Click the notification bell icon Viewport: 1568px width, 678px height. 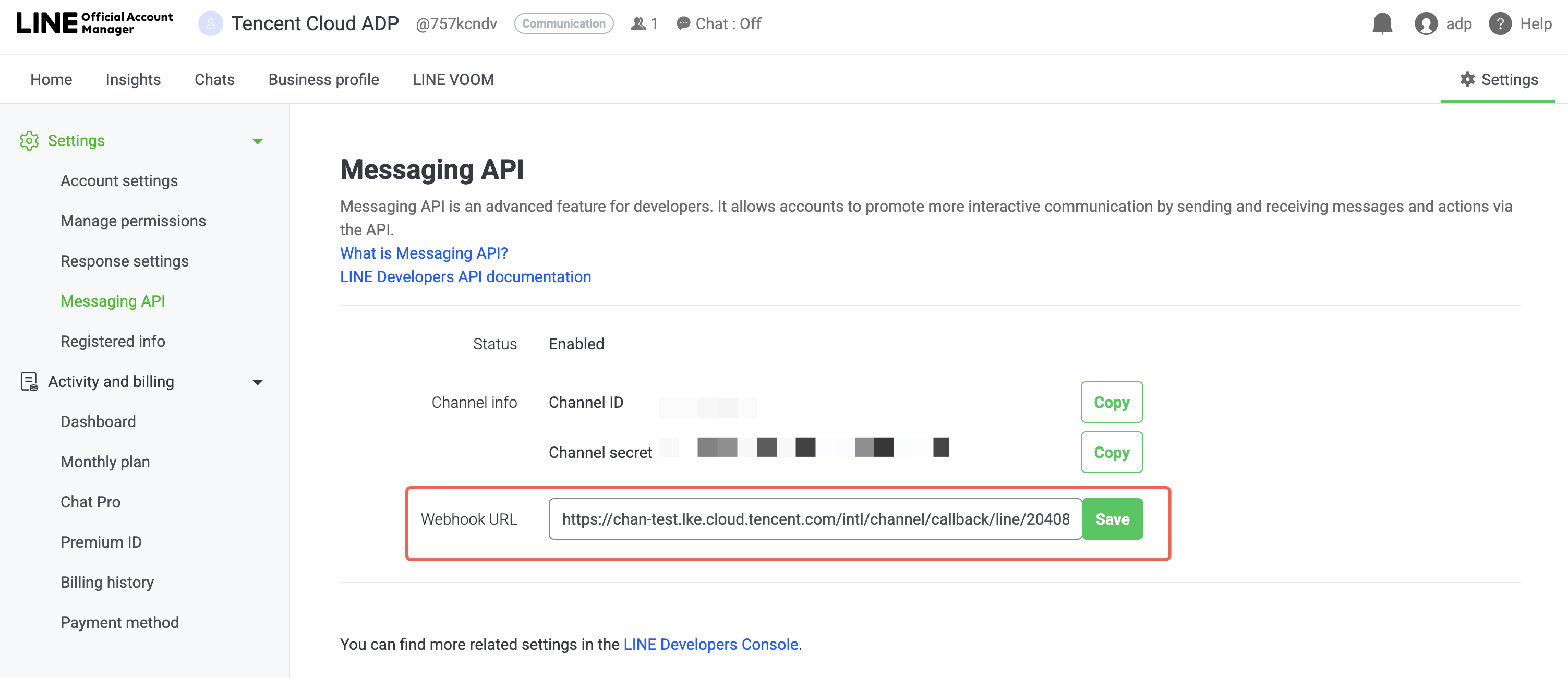point(1382,24)
